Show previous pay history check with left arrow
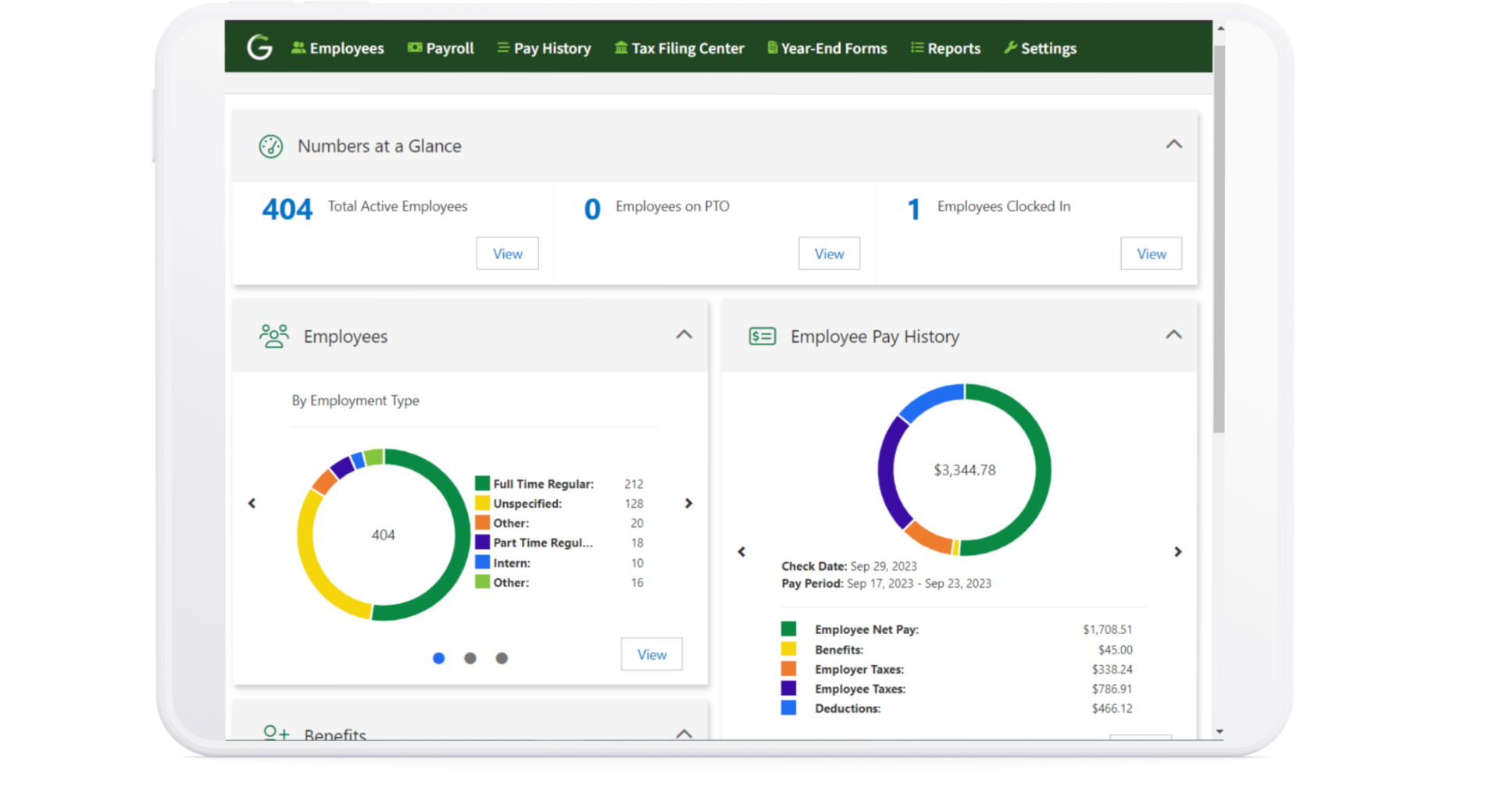The image size is (1500, 812). (x=741, y=552)
